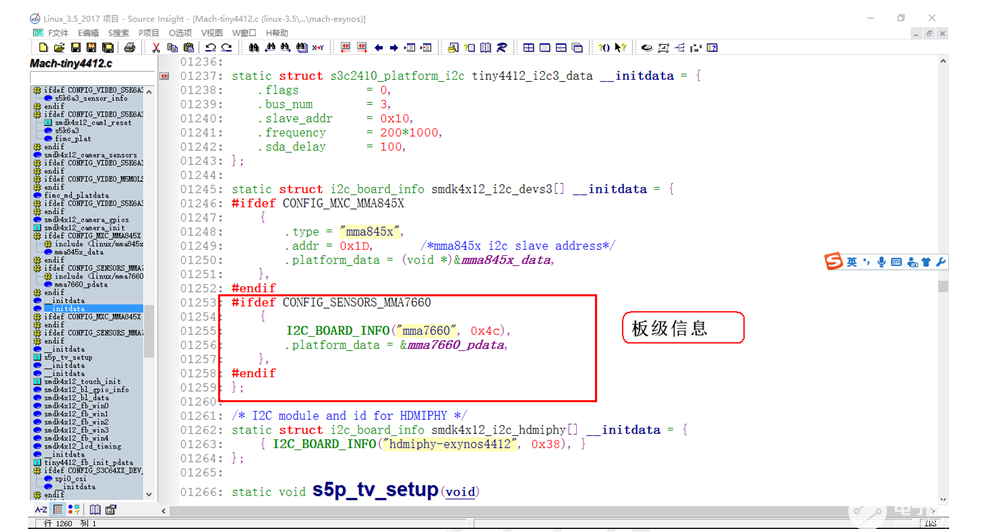Open the F文件 menu

pos(57,33)
